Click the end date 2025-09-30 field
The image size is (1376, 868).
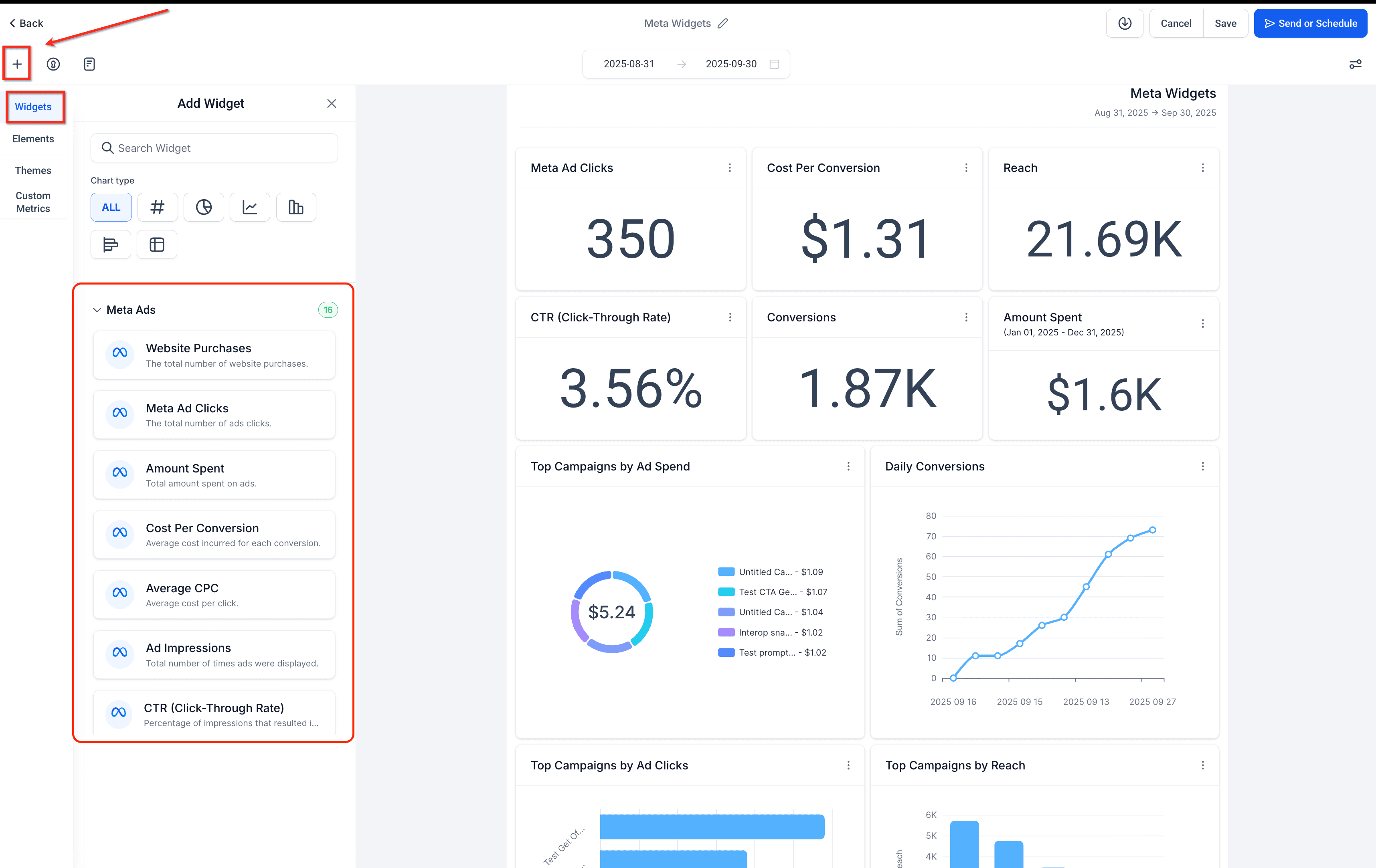[731, 64]
